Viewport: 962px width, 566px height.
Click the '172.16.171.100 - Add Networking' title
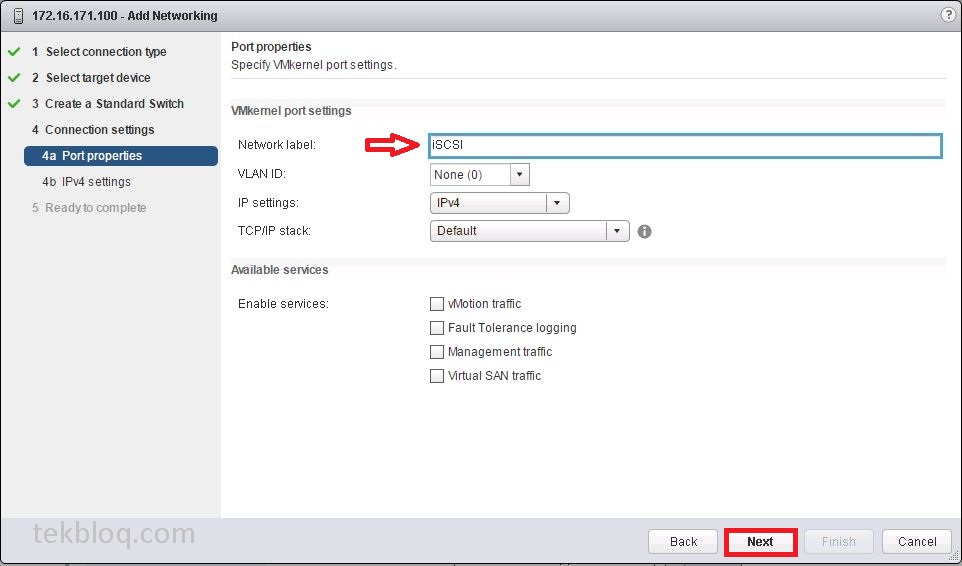[125, 16]
